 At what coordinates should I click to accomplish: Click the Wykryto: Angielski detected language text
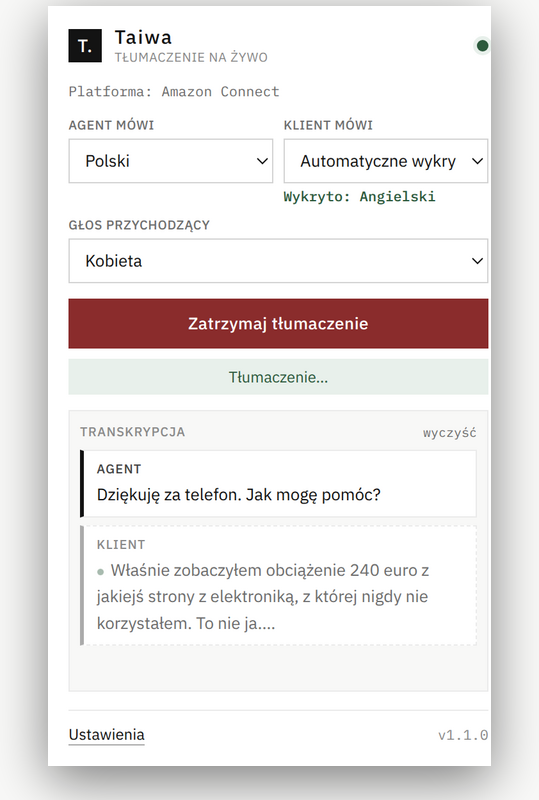click(359, 196)
